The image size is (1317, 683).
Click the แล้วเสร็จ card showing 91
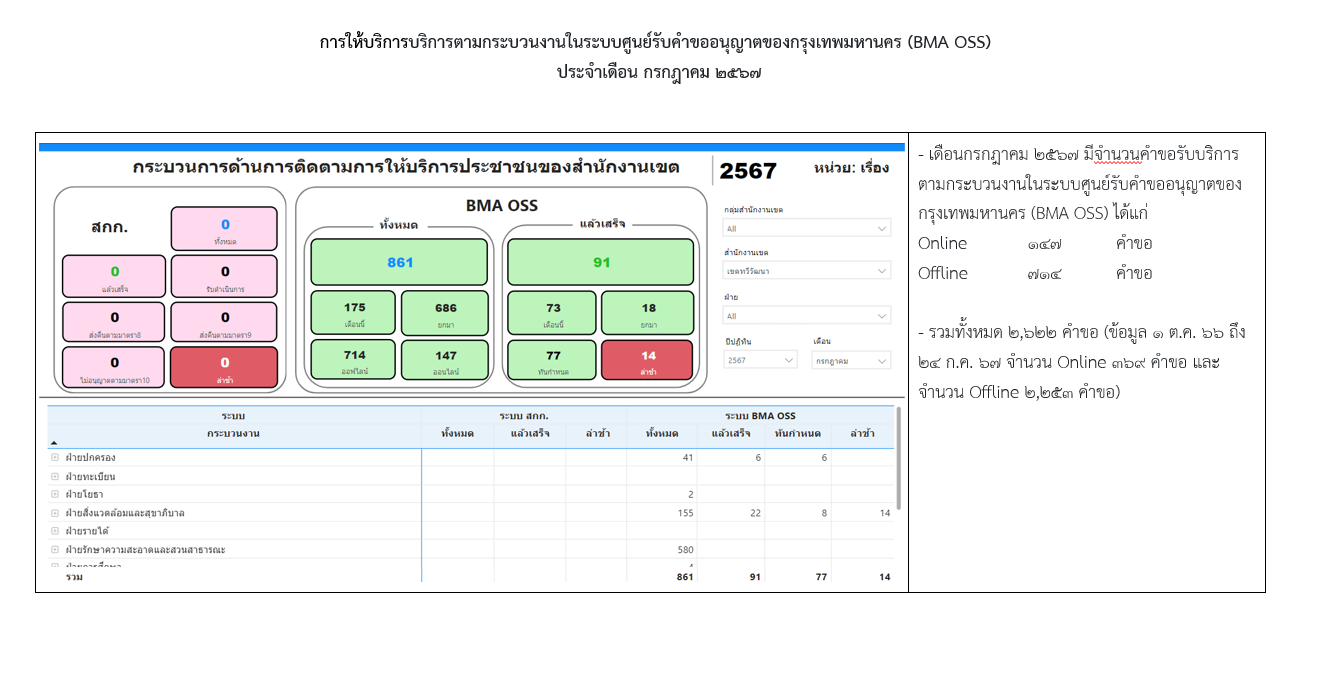pos(600,263)
